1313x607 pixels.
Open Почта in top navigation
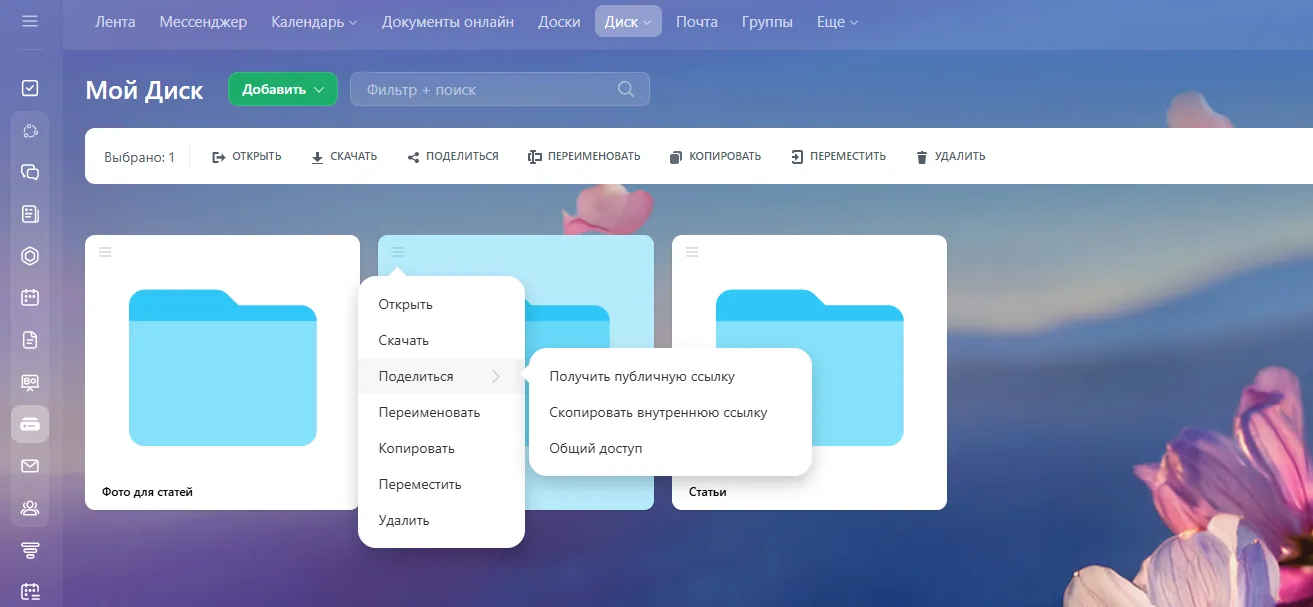click(697, 21)
